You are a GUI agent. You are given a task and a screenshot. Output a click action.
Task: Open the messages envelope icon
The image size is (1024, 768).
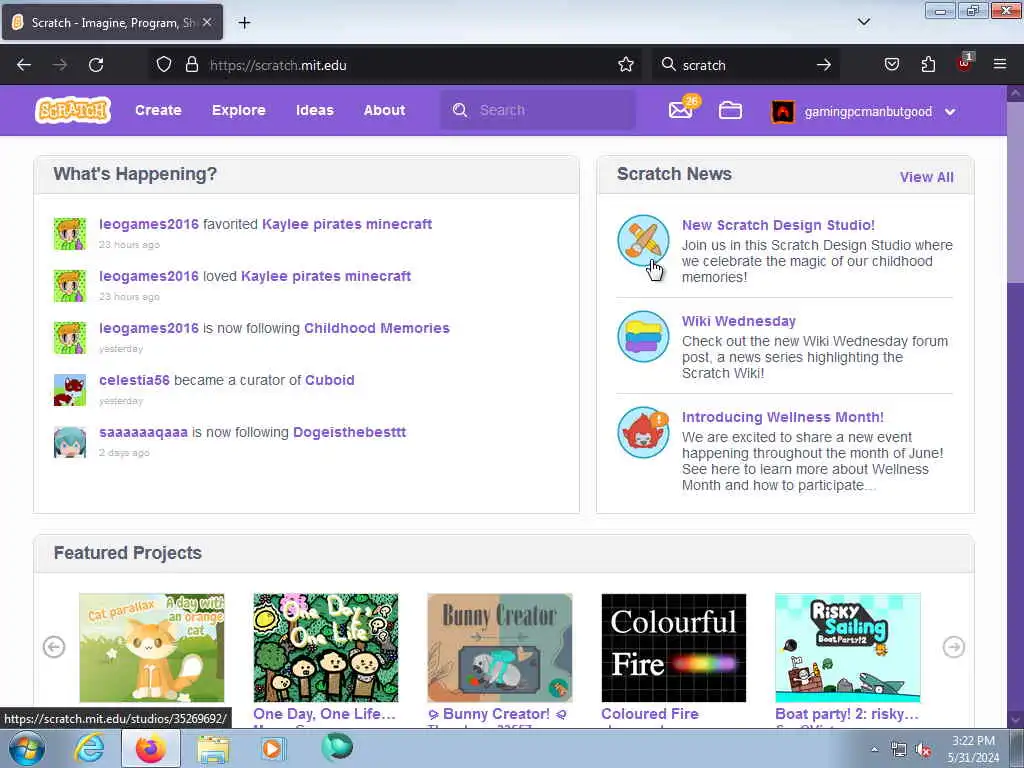click(x=680, y=110)
